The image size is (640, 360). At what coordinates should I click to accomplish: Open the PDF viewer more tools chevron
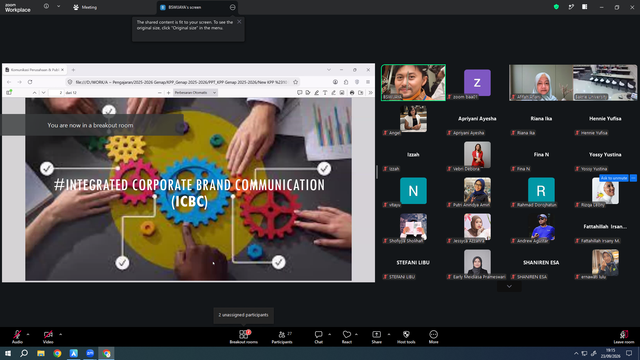click(x=370, y=93)
